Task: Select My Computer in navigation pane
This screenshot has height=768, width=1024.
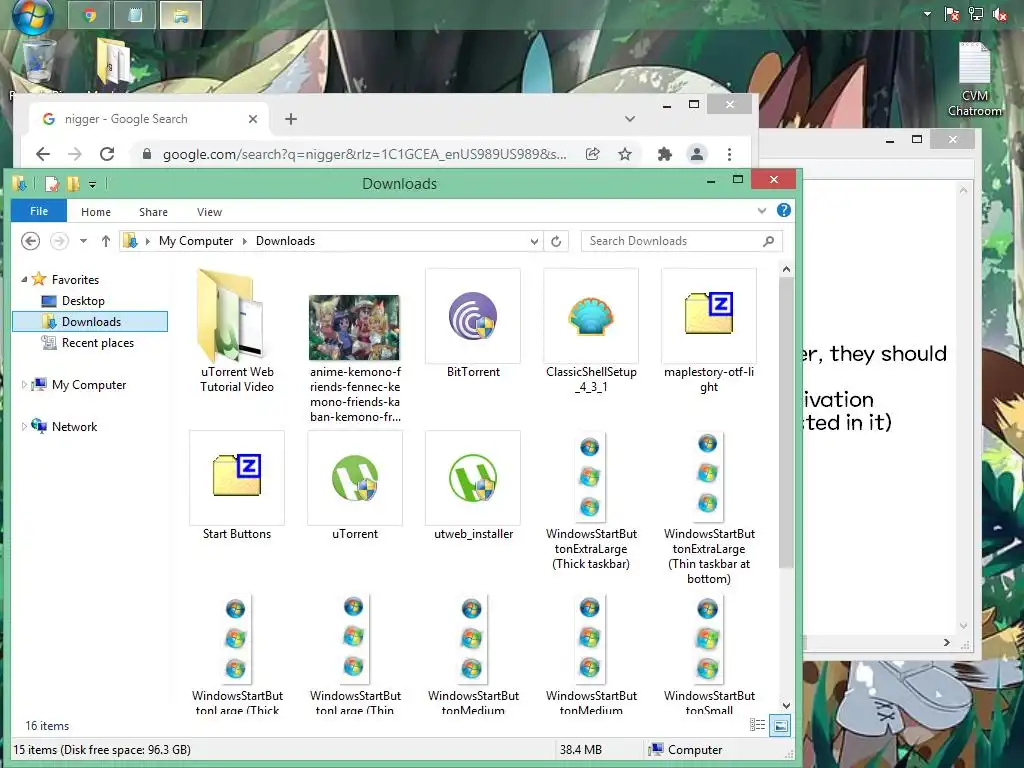Action: pos(89,385)
